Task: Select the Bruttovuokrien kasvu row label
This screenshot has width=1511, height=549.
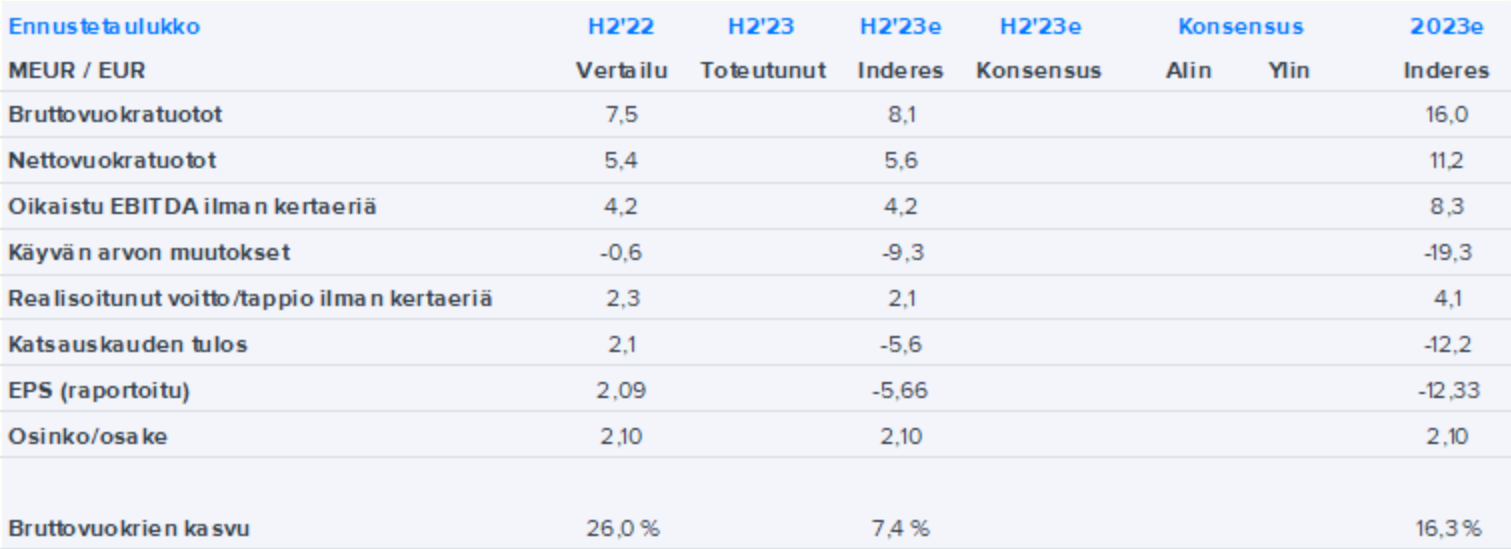Action: (129, 529)
